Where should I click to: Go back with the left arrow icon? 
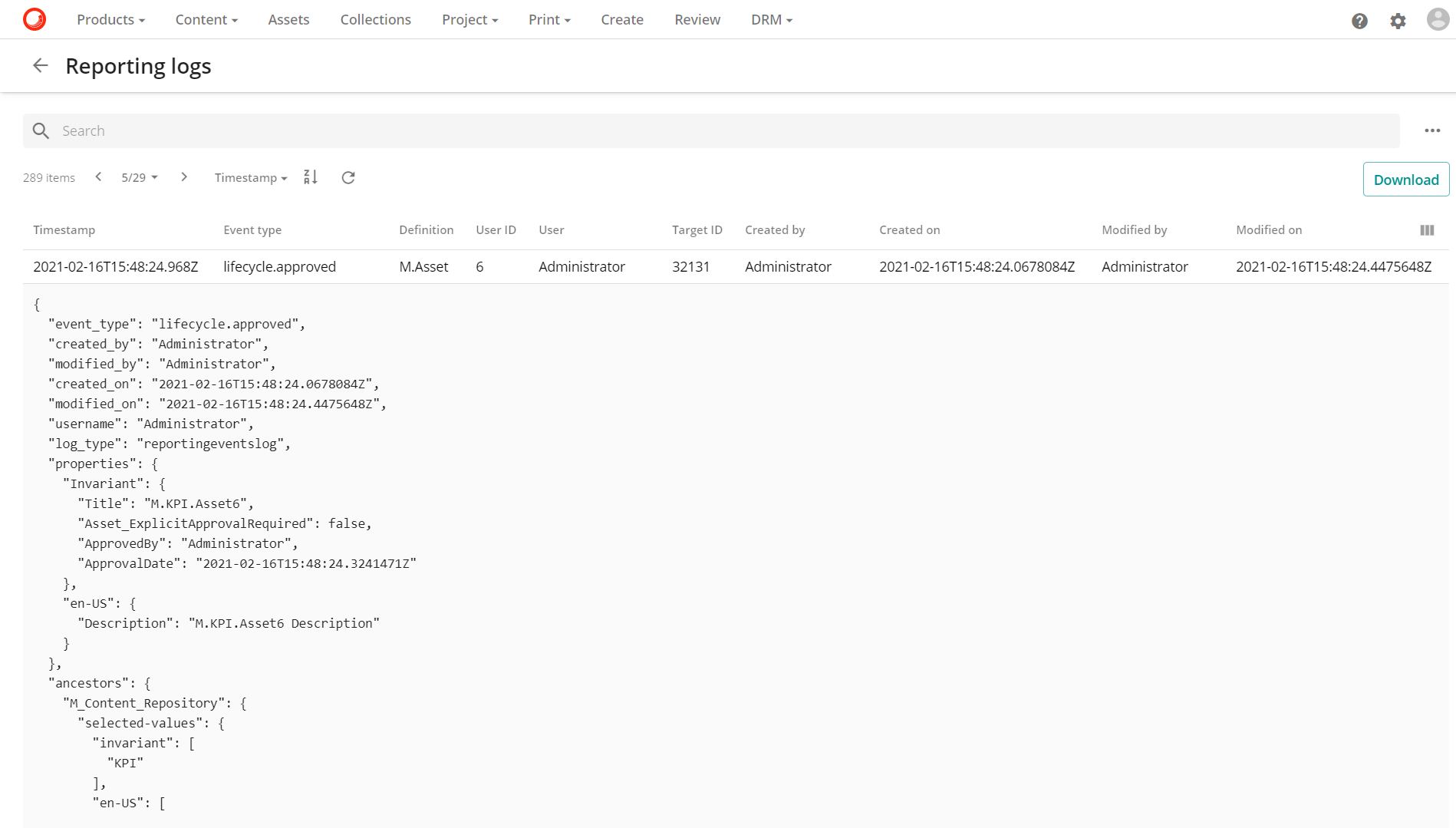click(41, 66)
